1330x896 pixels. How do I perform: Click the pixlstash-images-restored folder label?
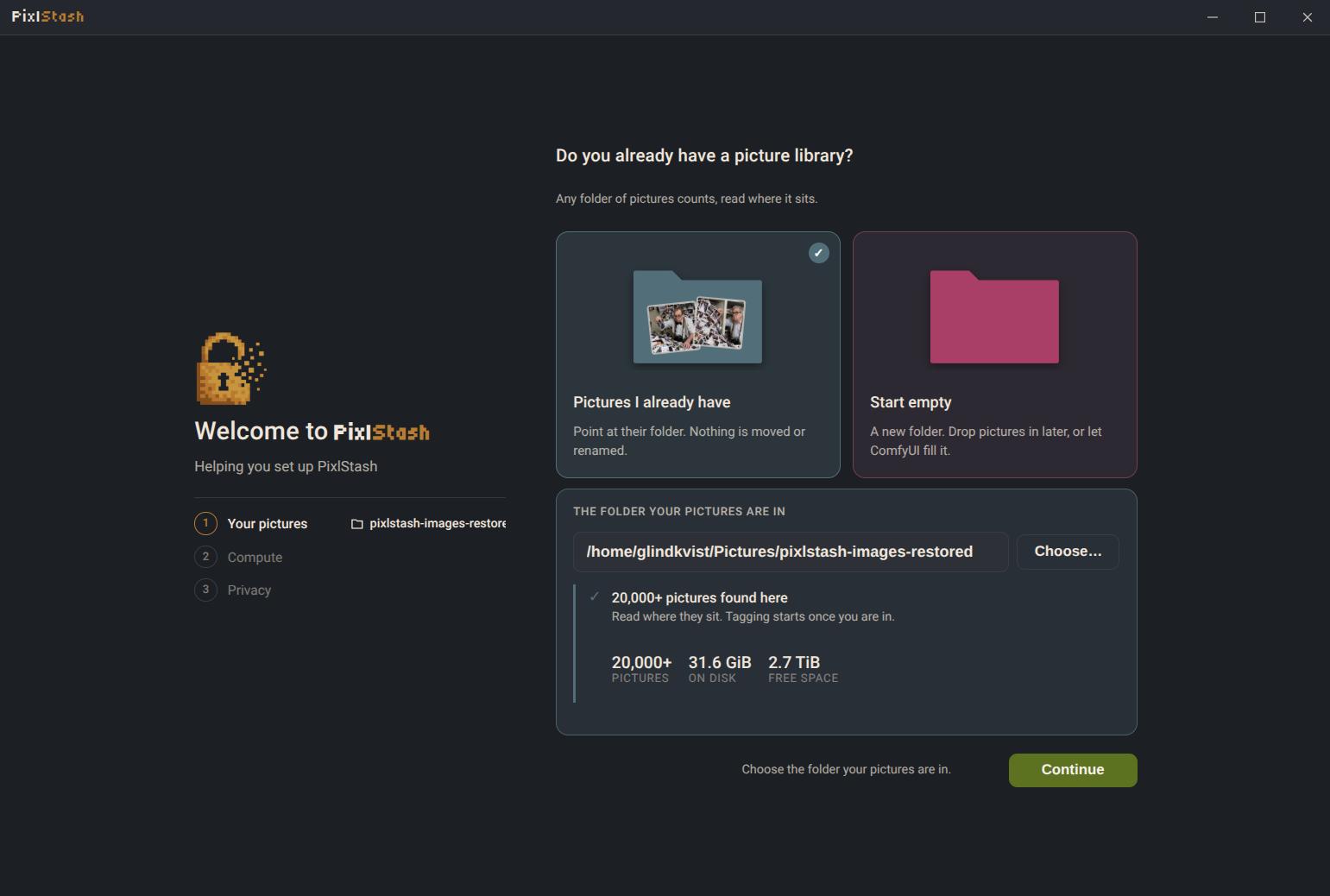(438, 524)
